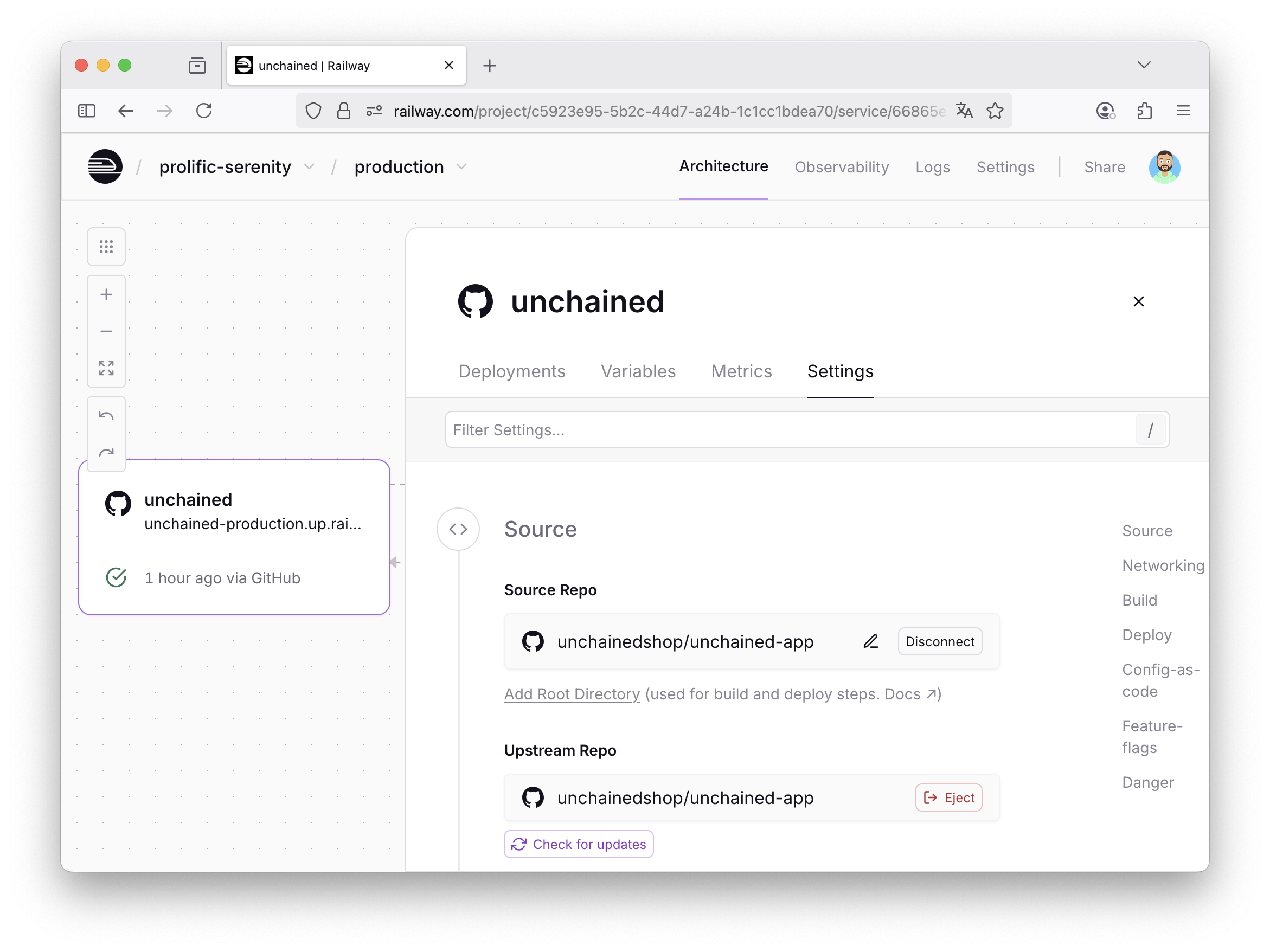Open the Variables tab of the service
This screenshot has width=1270, height=952.
pos(638,371)
